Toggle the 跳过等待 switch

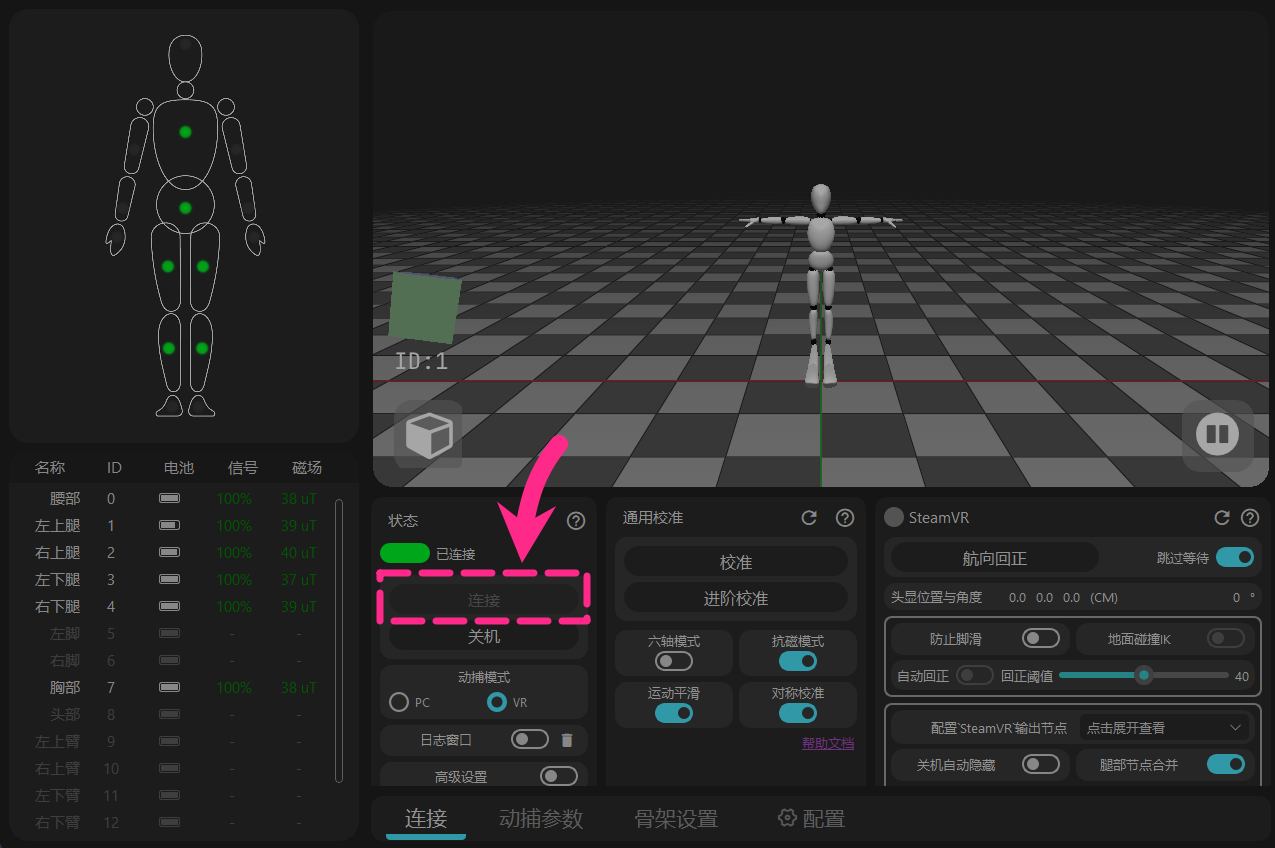point(1235,557)
